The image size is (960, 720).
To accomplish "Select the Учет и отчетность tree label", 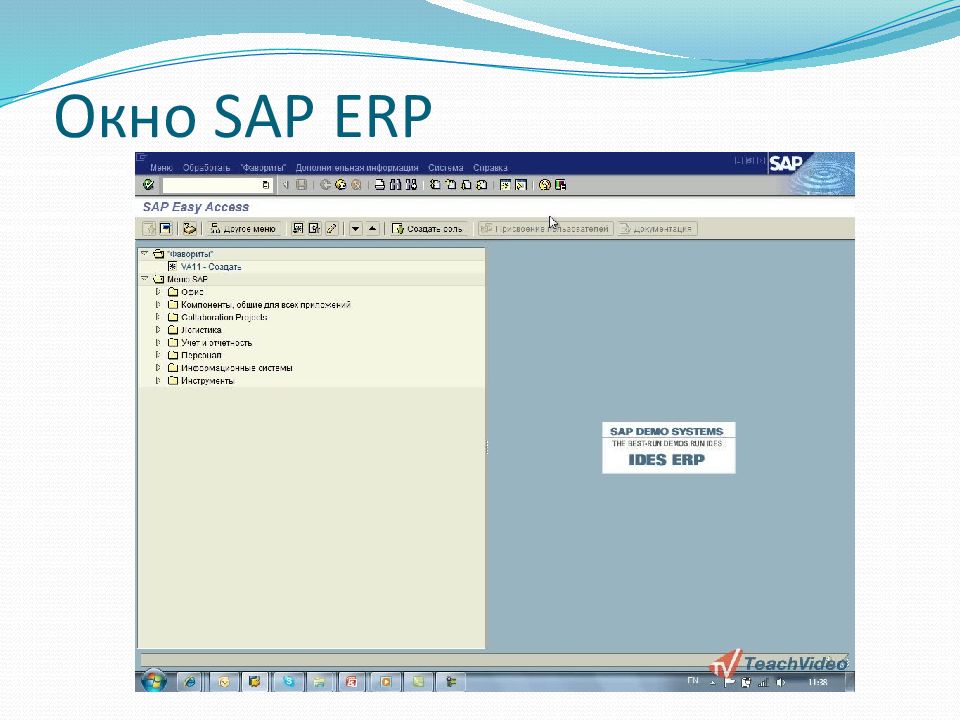I will pyautogui.click(x=216, y=342).
